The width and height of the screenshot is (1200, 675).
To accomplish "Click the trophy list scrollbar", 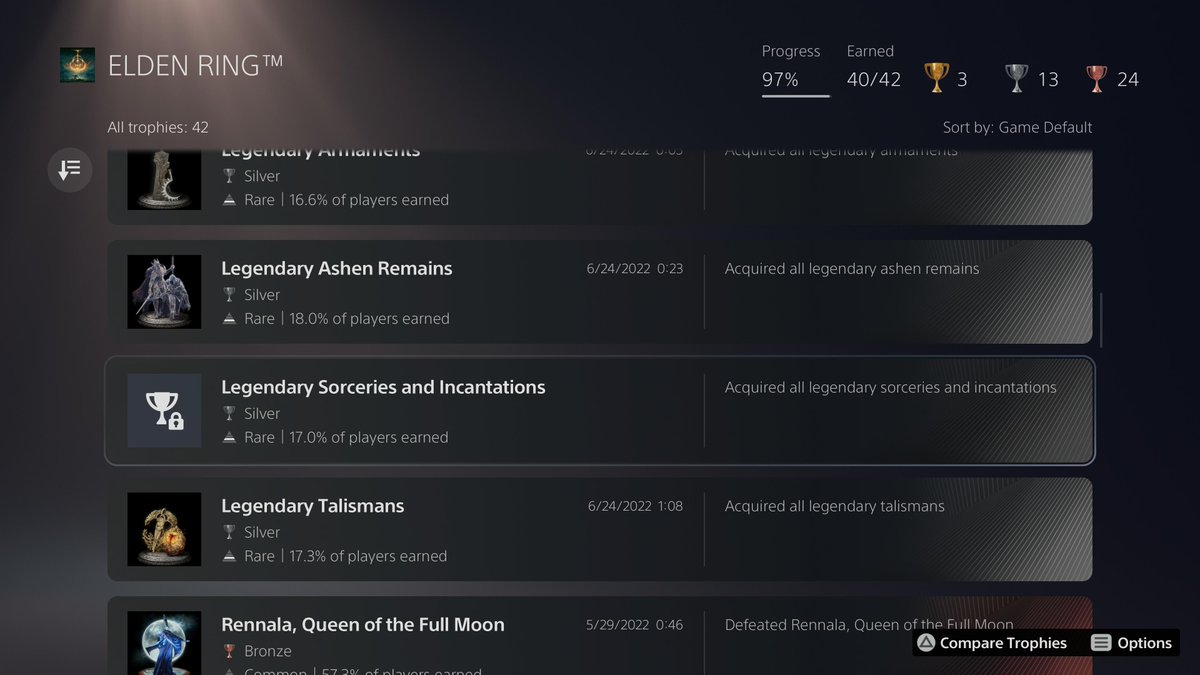I will point(1101,320).
